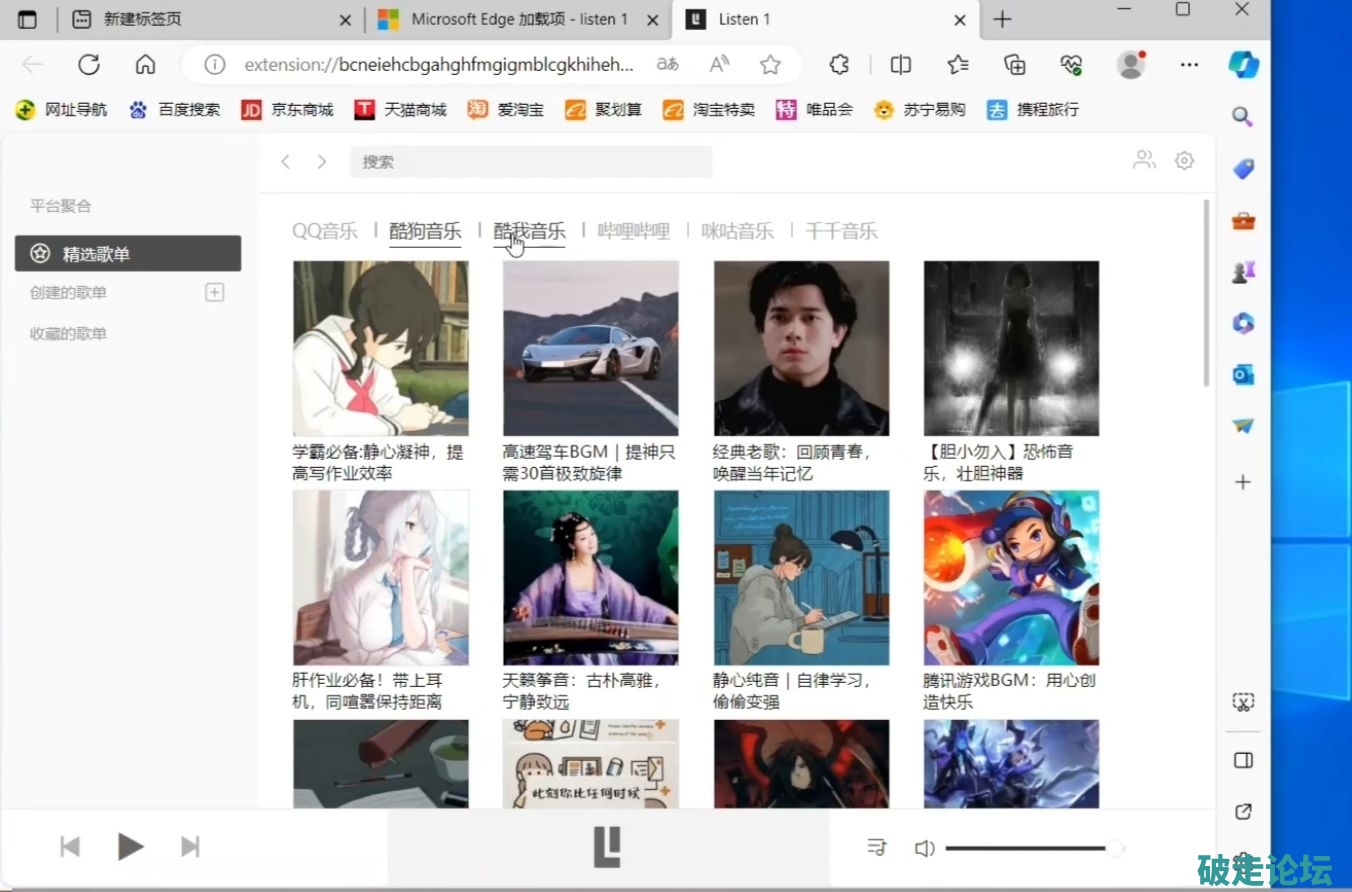Open 收藏的歌单 in the sidebar
Image resolution: width=1352 pixels, height=892 pixels.
click(68, 334)
